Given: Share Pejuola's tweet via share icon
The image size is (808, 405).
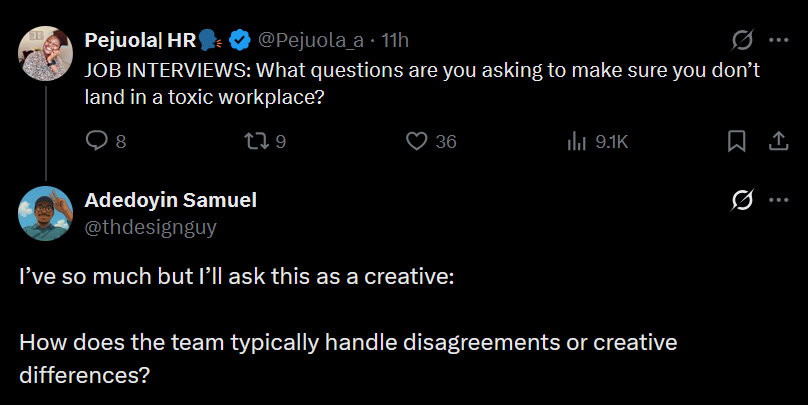Looking at the screenshot, I should 777,141.
